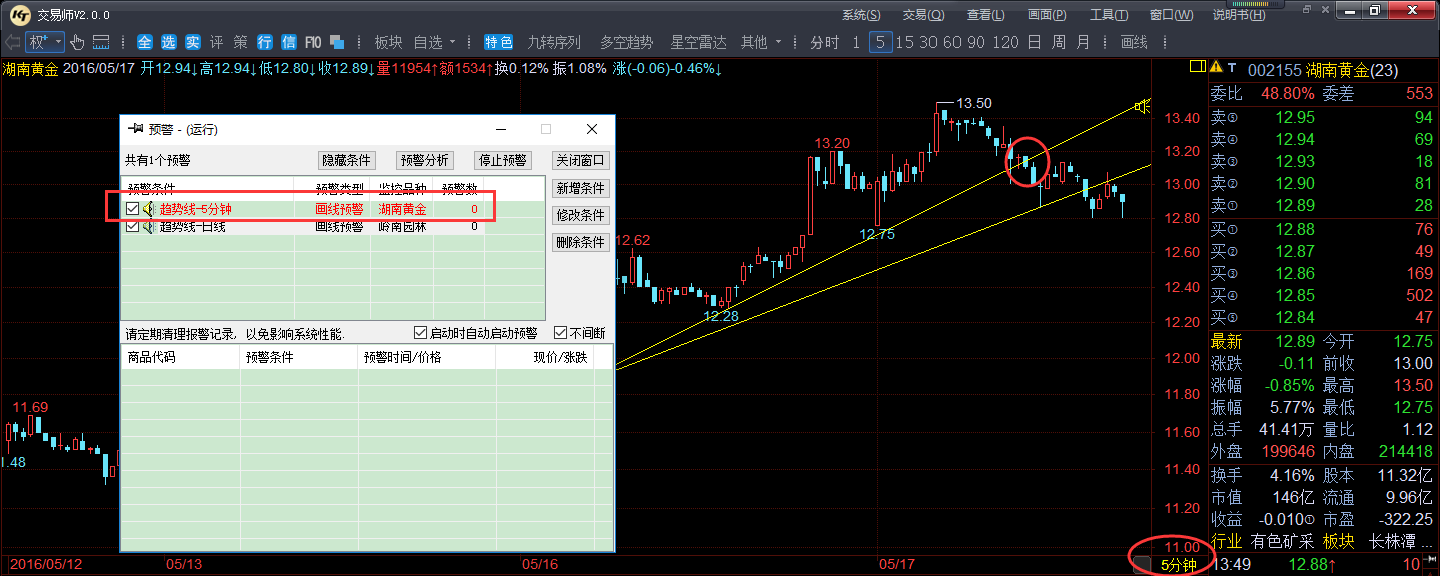
Task: Select the 60 minute period
Action: (x=951, y=42)
